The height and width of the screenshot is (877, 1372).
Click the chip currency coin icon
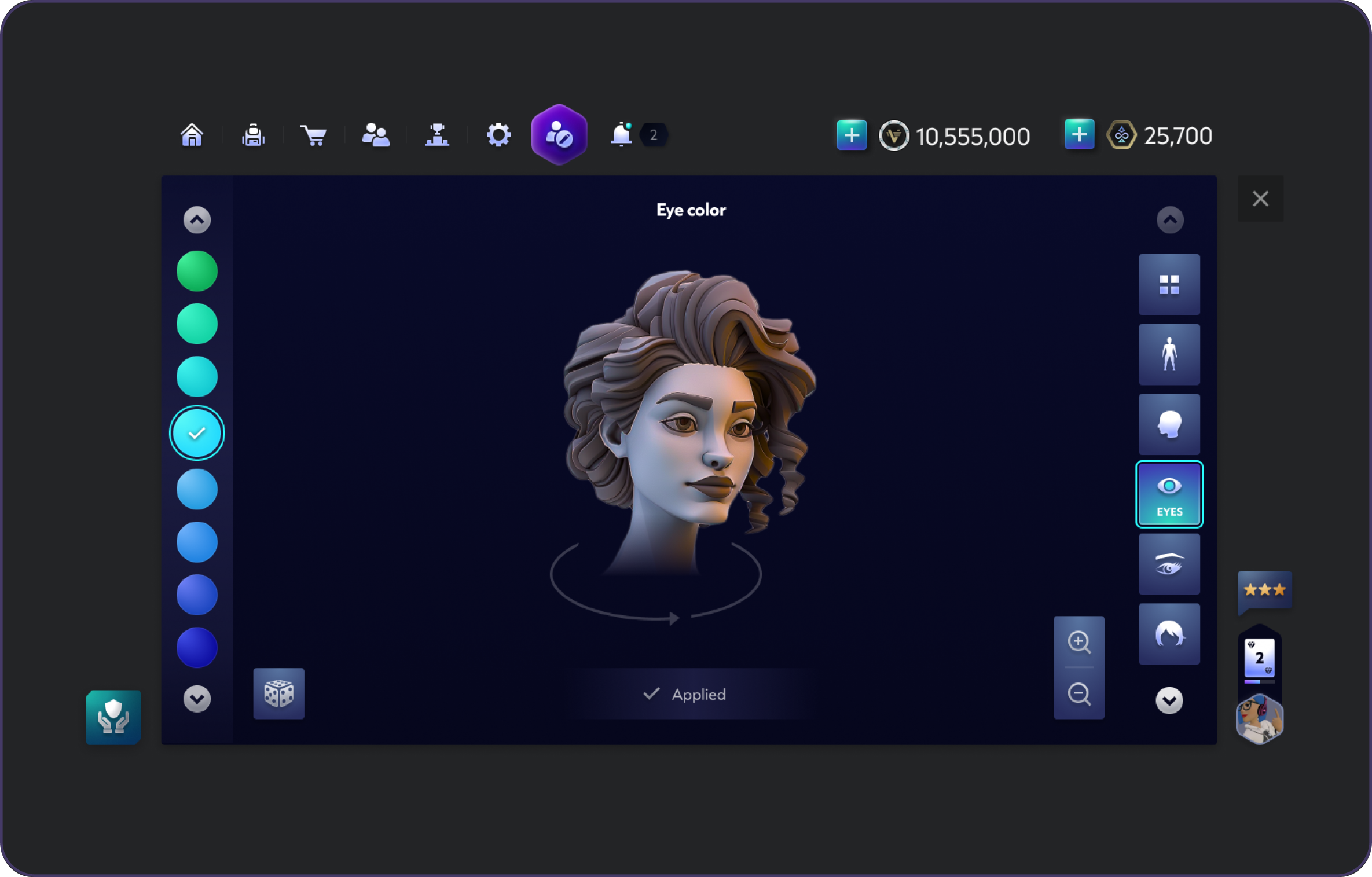[x=894, y=136]
